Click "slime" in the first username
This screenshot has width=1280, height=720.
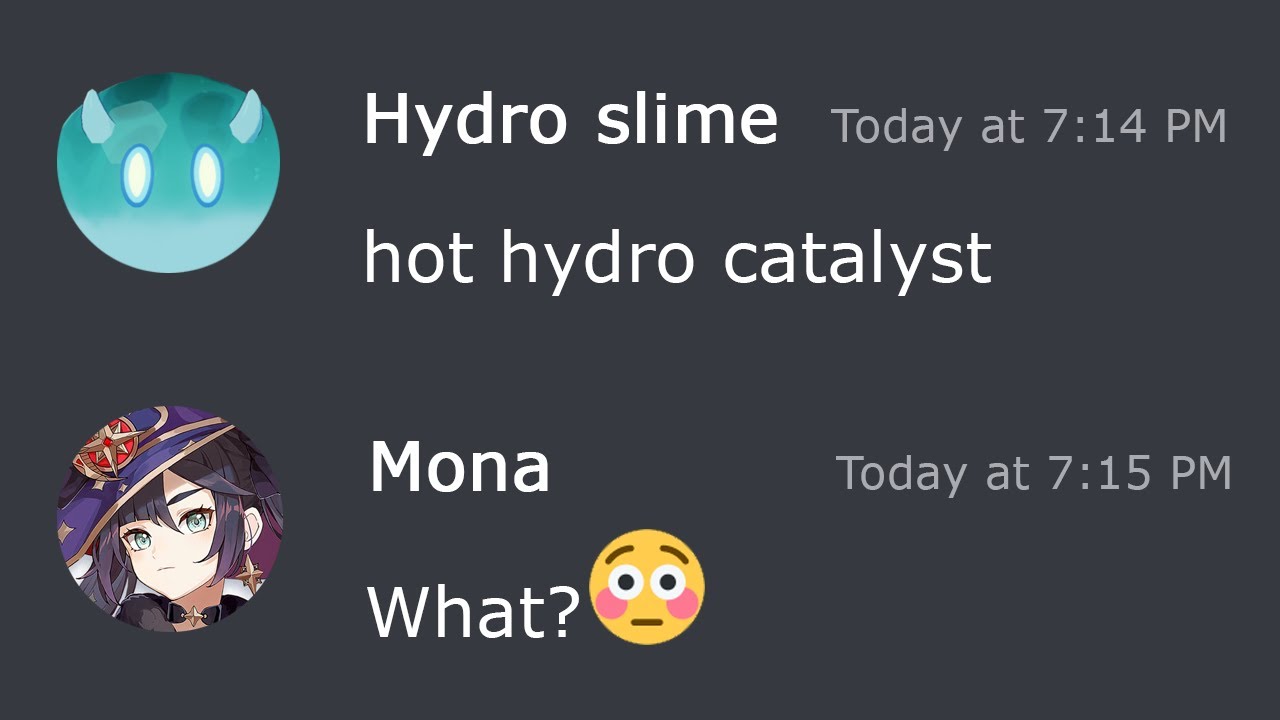click(687, 119)
